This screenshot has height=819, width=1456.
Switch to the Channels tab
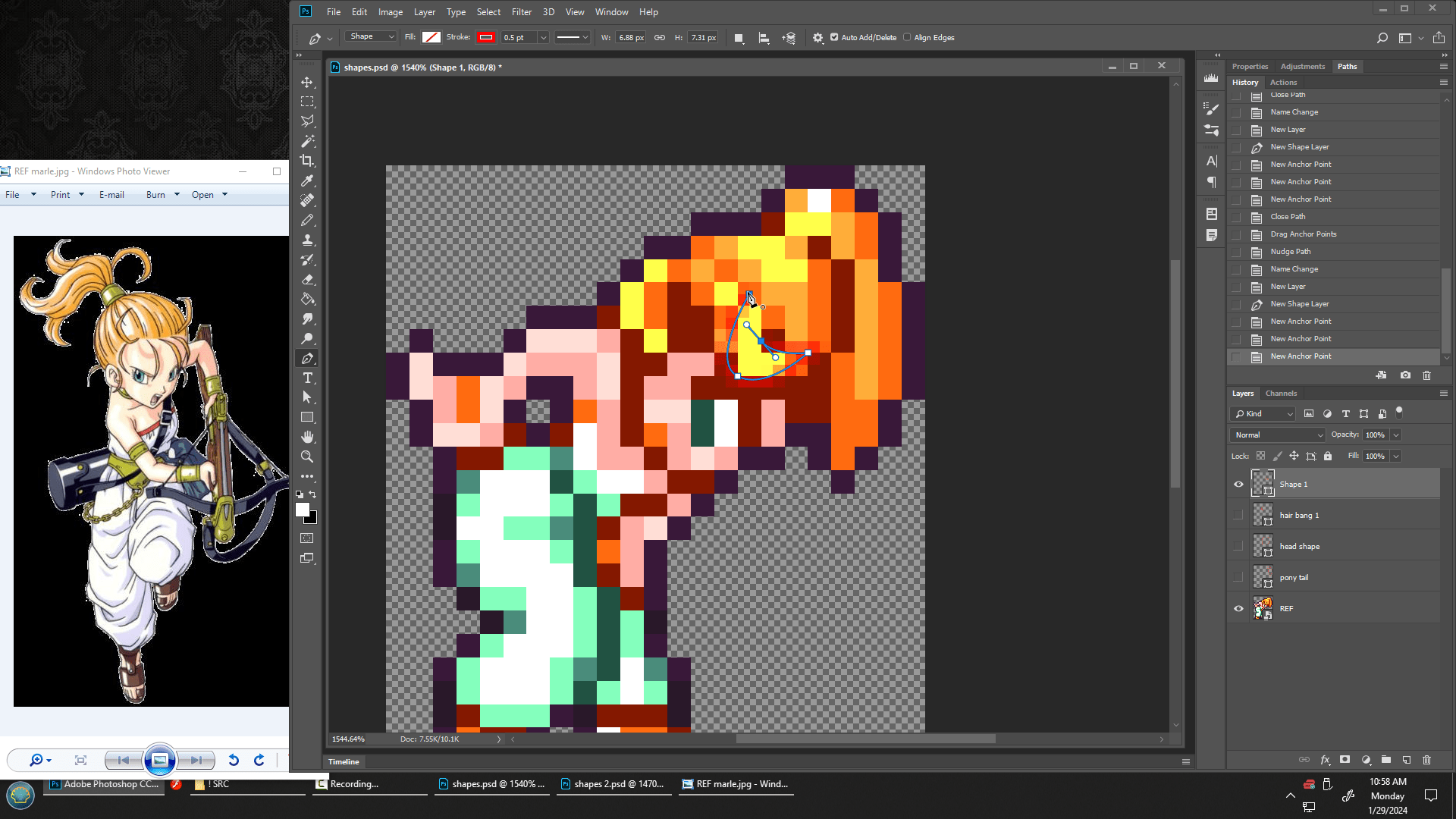click(x=1281, y=393)
